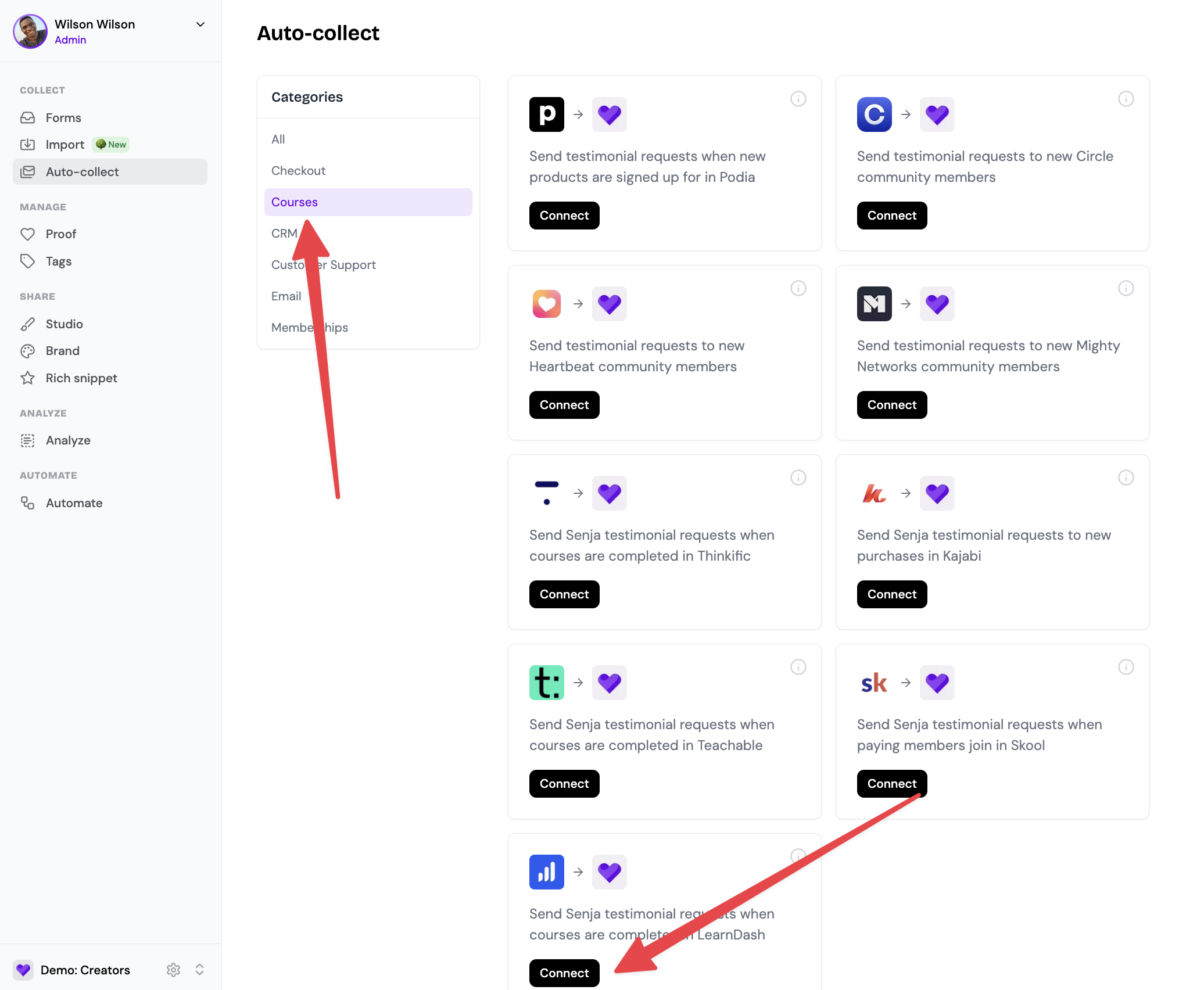
Task: Click the Analyze icon in sidebar
Action: (27, 440)
